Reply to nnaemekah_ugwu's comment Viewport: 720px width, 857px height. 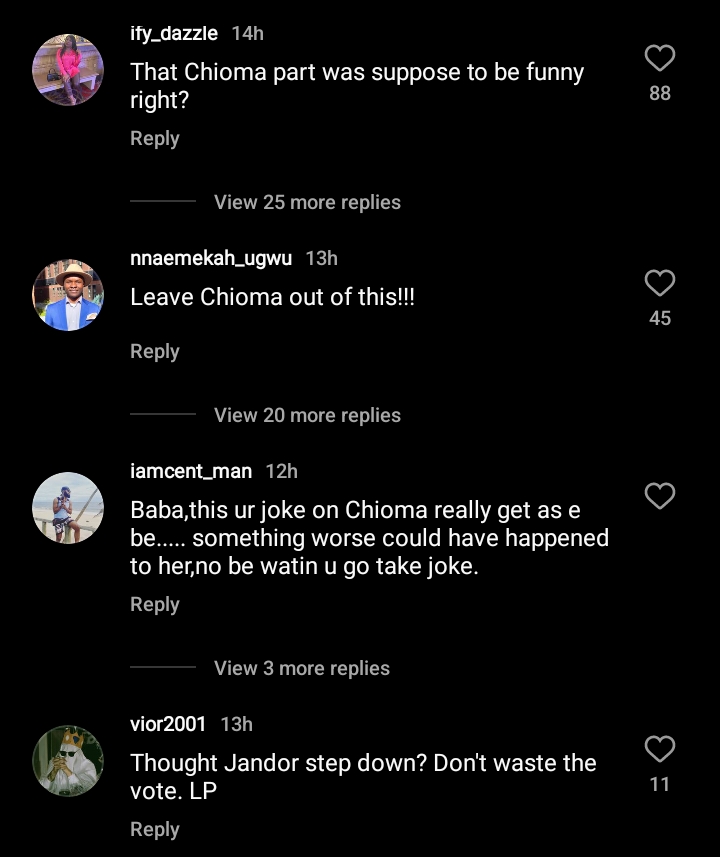click(154, 352)
